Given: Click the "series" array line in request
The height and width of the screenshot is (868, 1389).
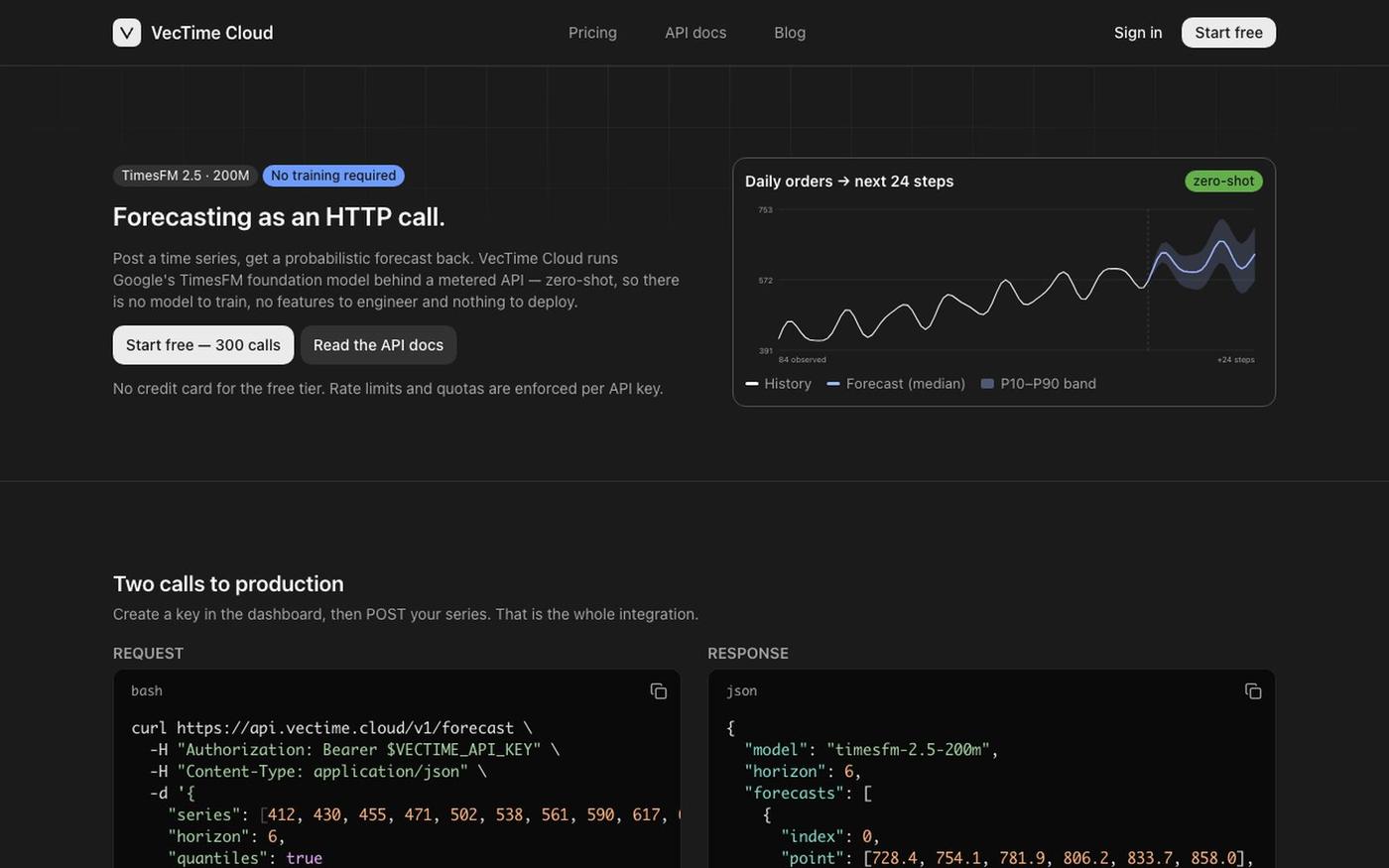Looking at the screenshot, I should coord(424,815).
